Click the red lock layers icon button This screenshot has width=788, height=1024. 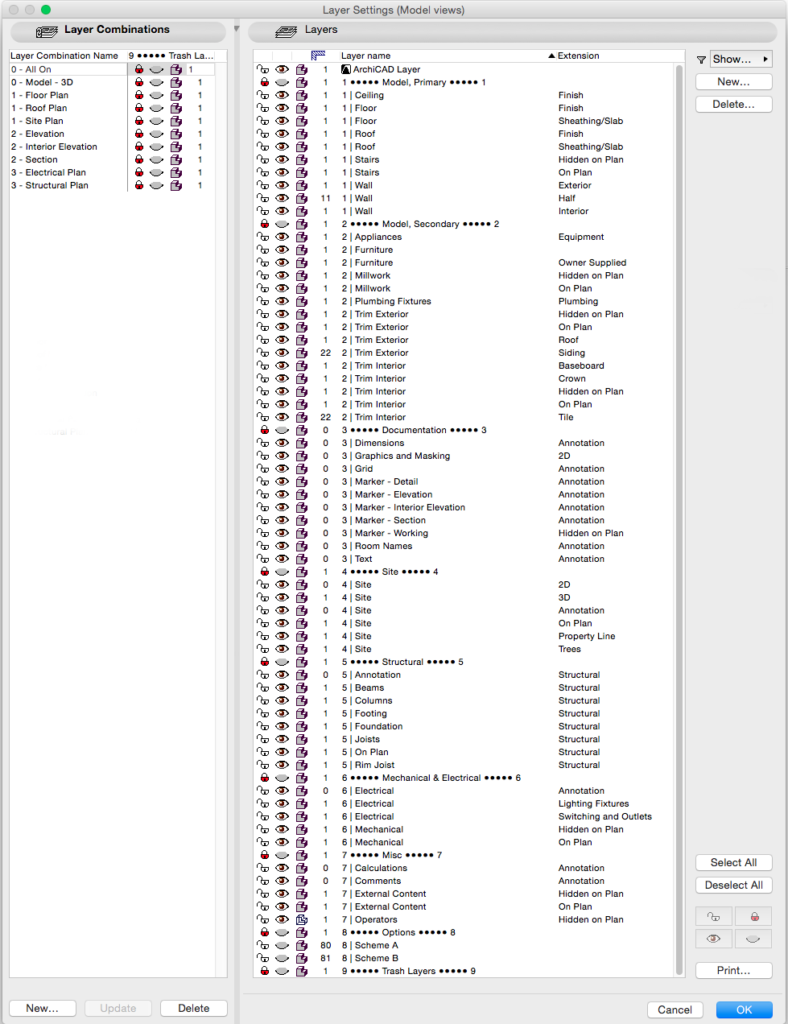tap(753, 916)
